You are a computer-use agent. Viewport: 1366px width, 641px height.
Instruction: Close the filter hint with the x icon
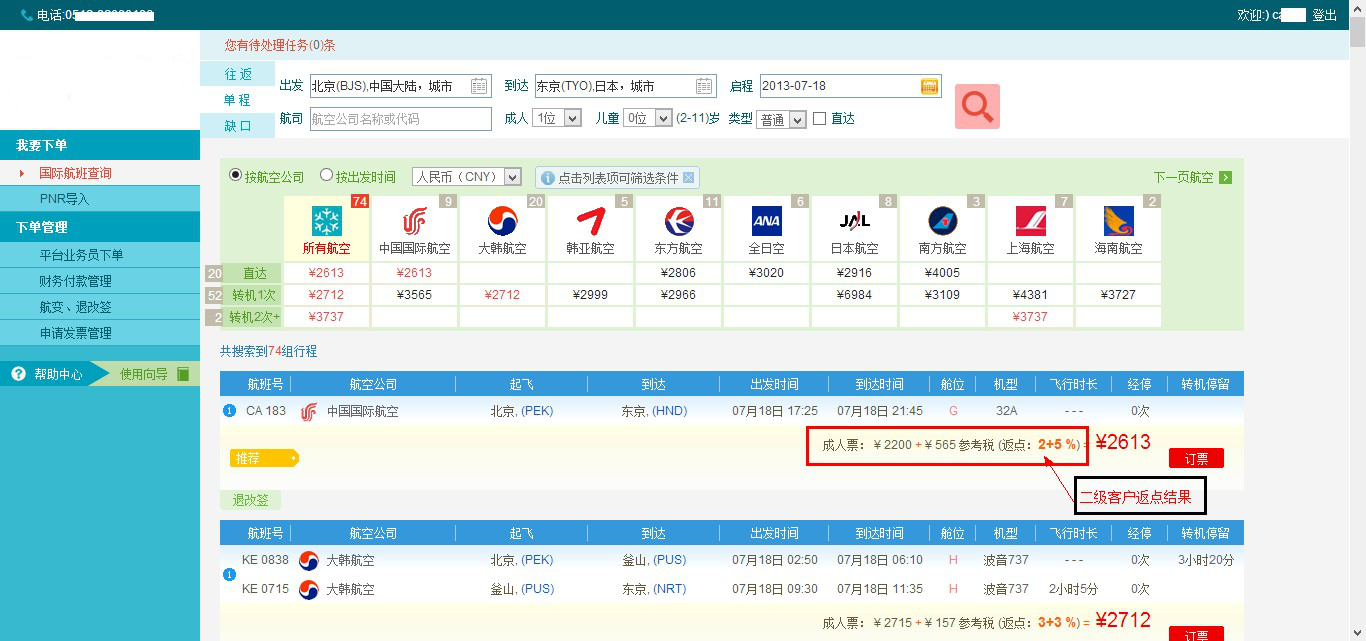[688, 178]
